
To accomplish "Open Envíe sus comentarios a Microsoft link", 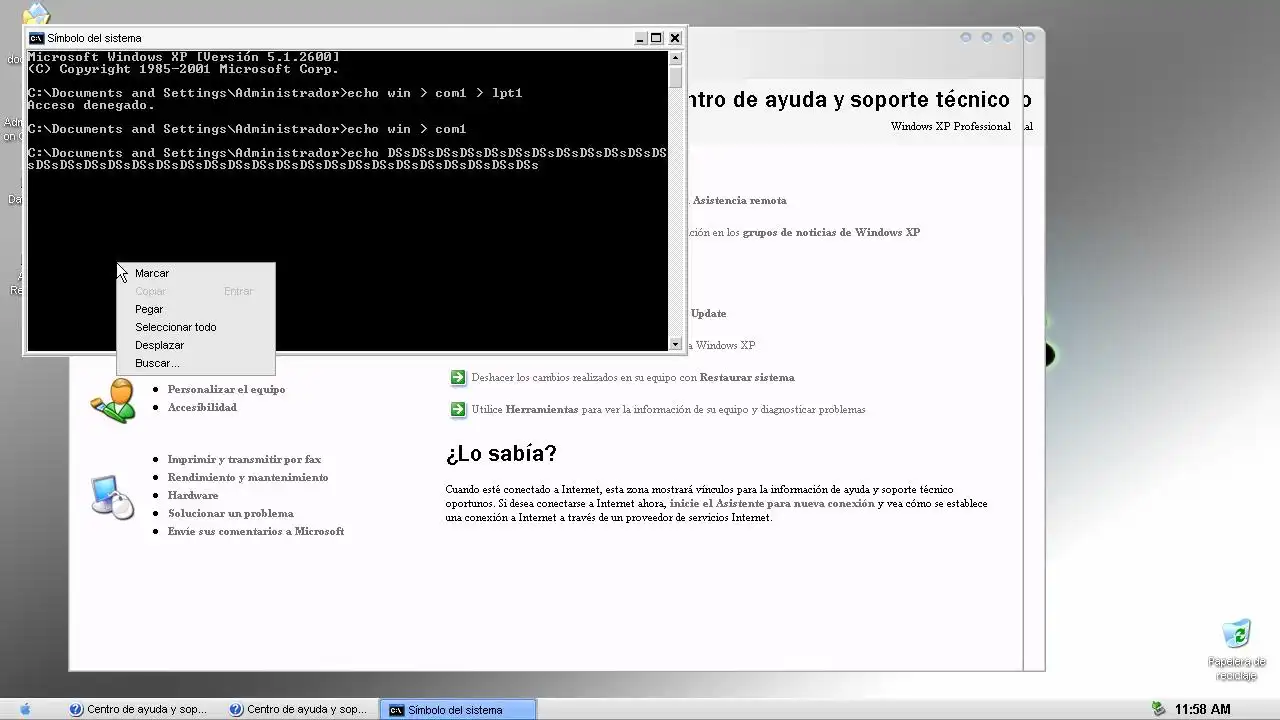I will [x=256, y=531].
